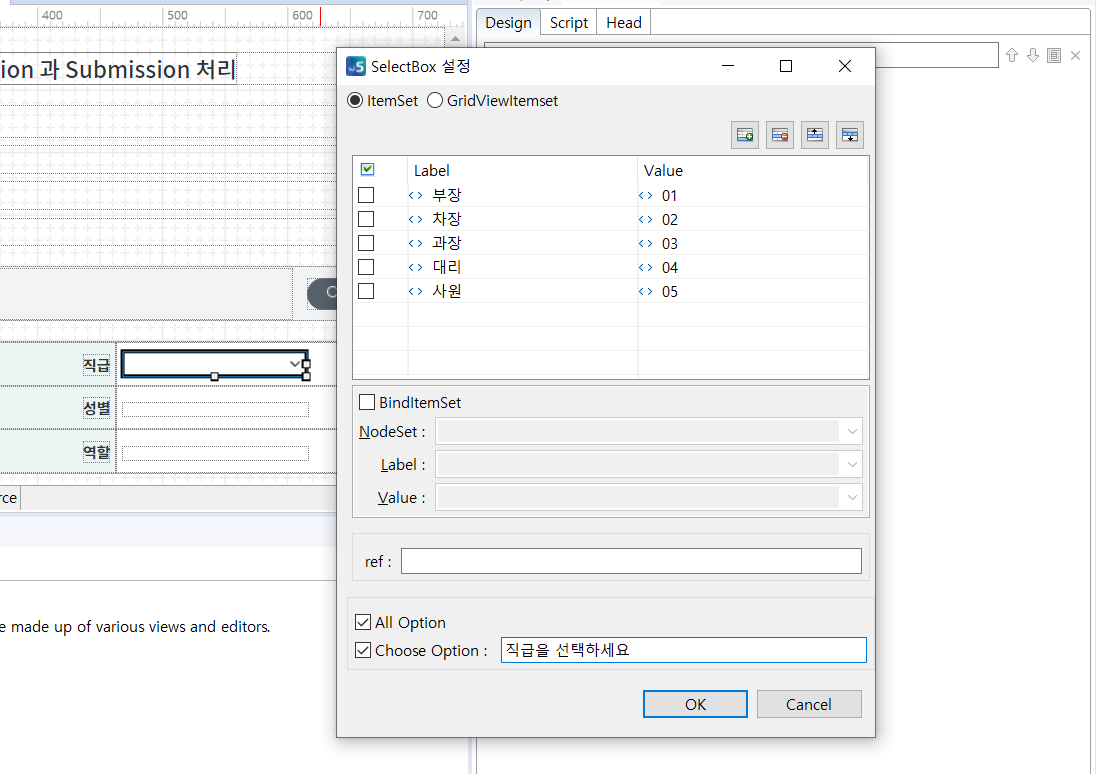
Task: Check the checkbox for the 부장 row
Action: coord(366,195)
